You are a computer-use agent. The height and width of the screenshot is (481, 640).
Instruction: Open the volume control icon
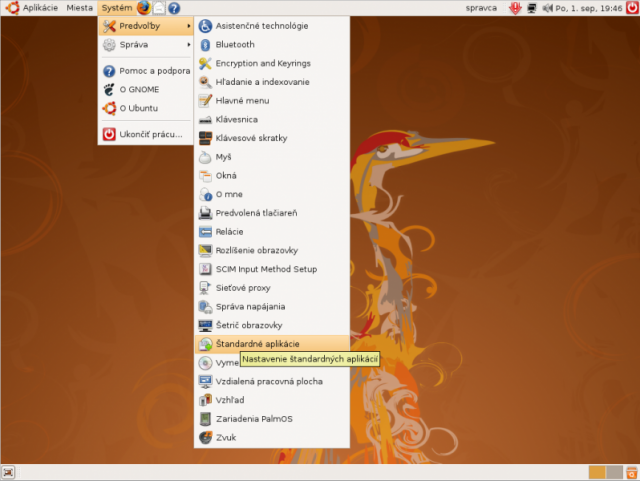(547, 8)
